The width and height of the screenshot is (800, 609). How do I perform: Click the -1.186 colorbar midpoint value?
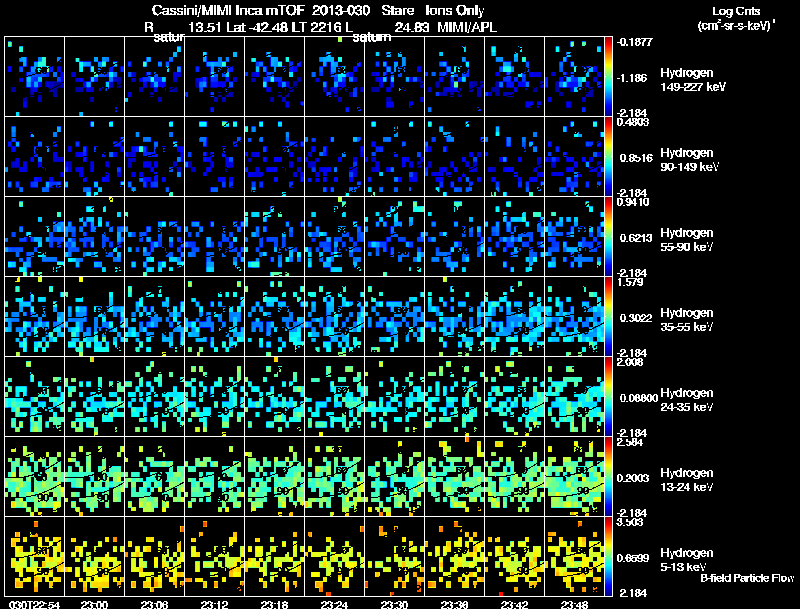pos(632,78)
